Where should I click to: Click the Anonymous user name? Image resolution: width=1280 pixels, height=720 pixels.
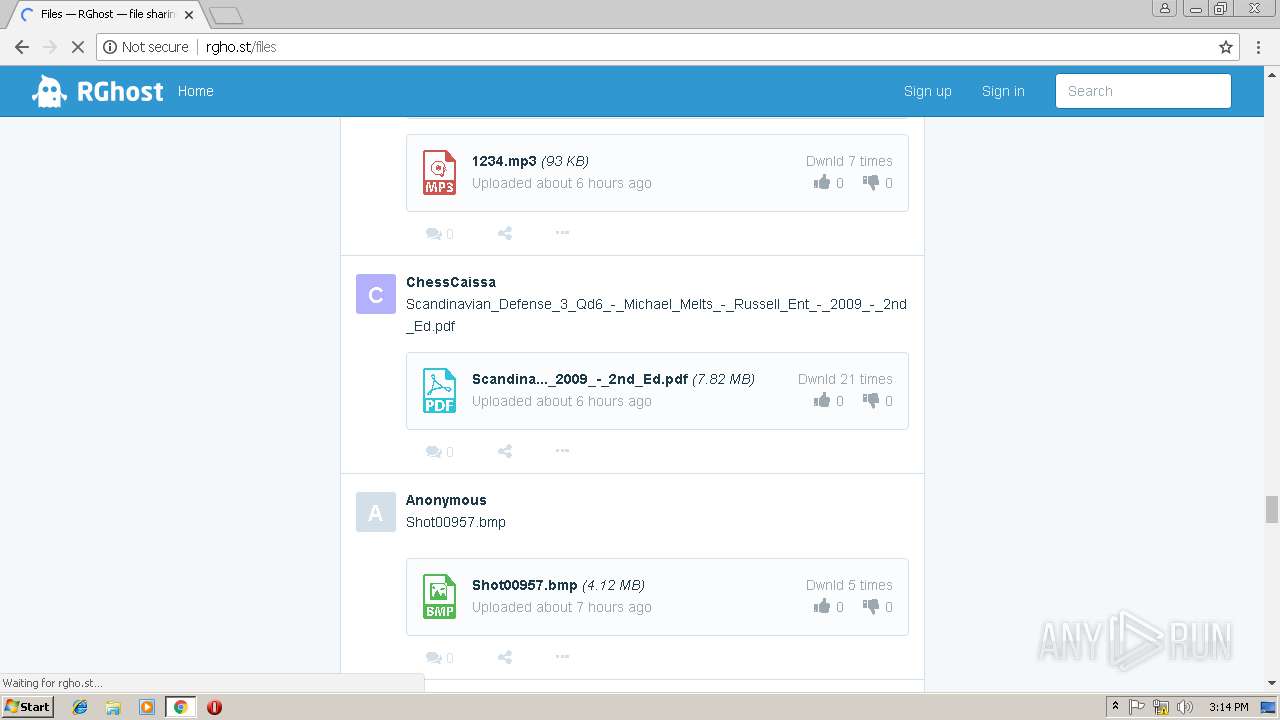446,500
